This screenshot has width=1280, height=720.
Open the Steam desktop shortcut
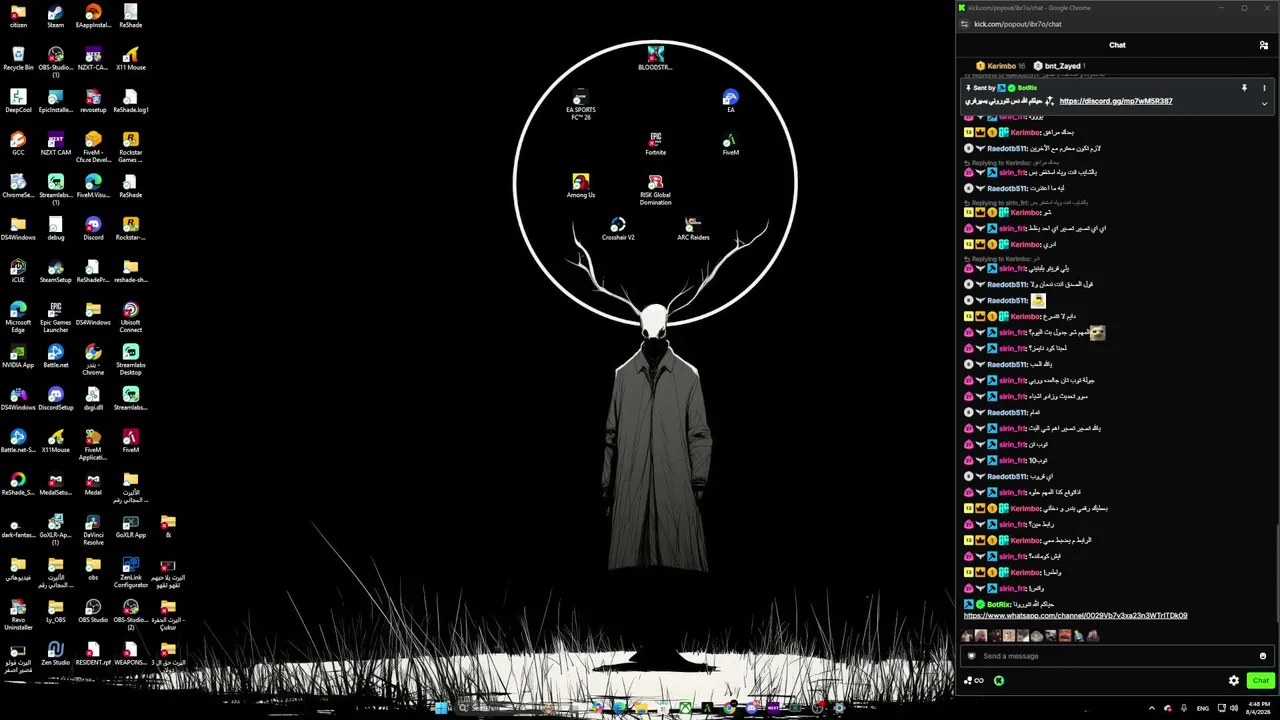pyautogui.click(x=55, y=16)
